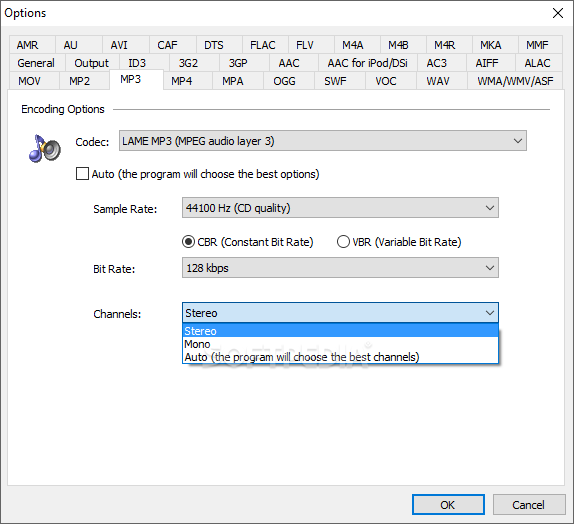Screen dimensions: 574x524
Task: Open the ID3 tab
Action: coord(144,63)
